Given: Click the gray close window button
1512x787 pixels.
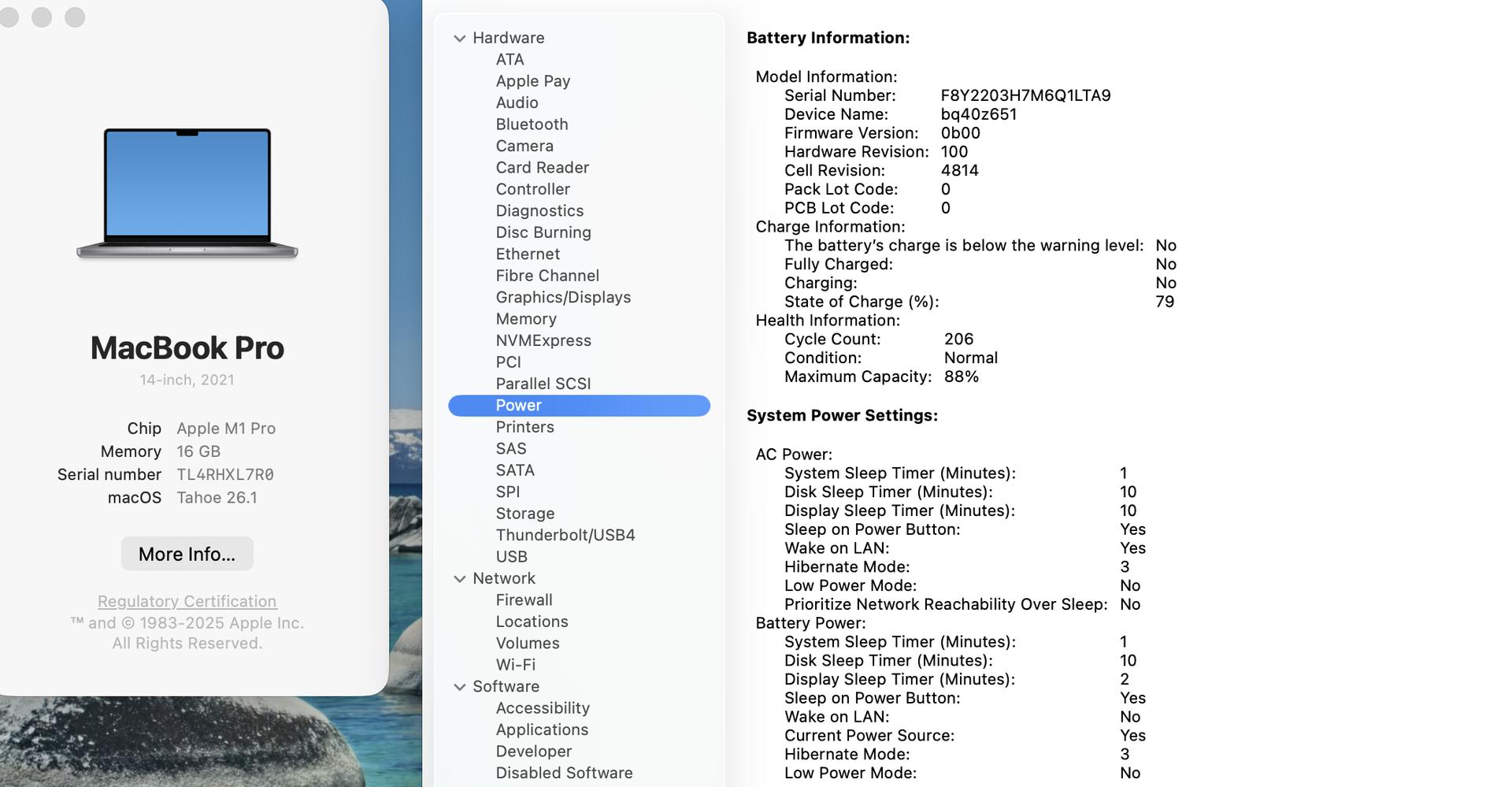Looking at the screenshot, I should 9,17.
